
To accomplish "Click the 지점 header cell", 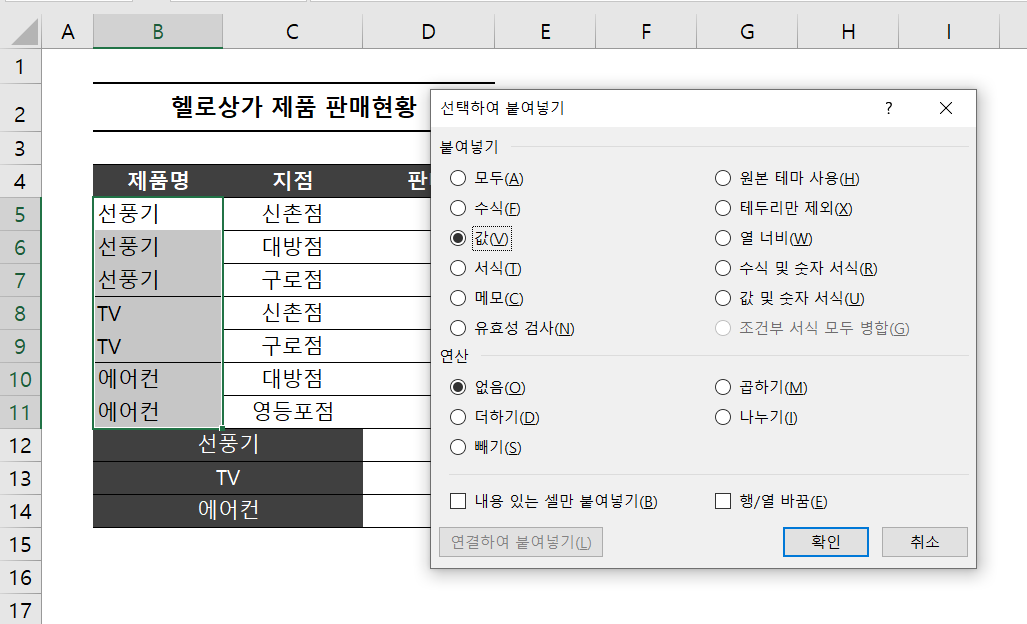I will pos(293,181).
